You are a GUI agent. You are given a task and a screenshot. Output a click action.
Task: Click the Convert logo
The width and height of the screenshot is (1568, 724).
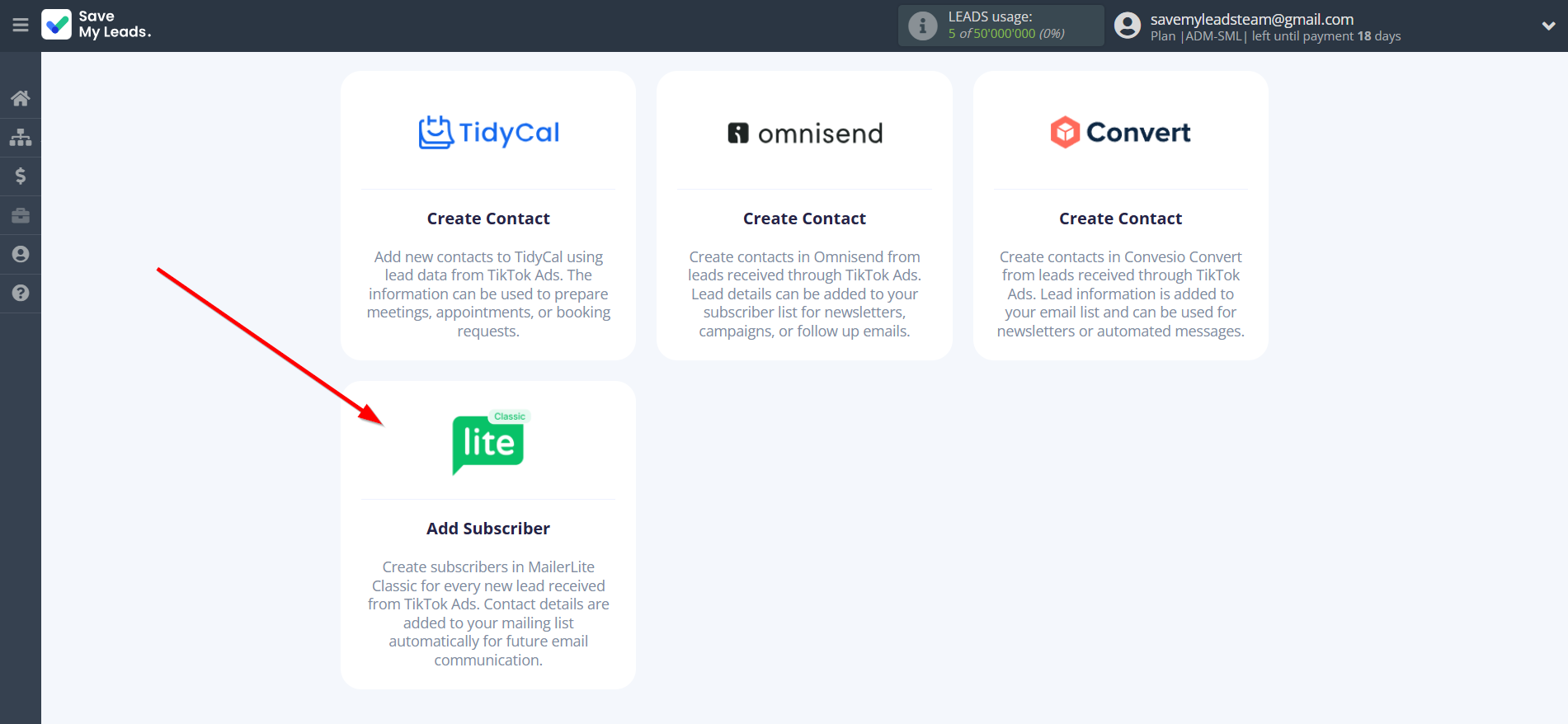[x=1120, y=132]
